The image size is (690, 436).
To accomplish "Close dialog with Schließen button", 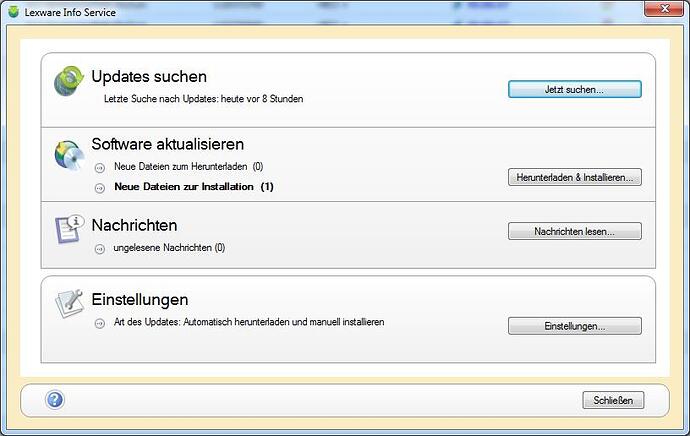I will tap(613, 400).
